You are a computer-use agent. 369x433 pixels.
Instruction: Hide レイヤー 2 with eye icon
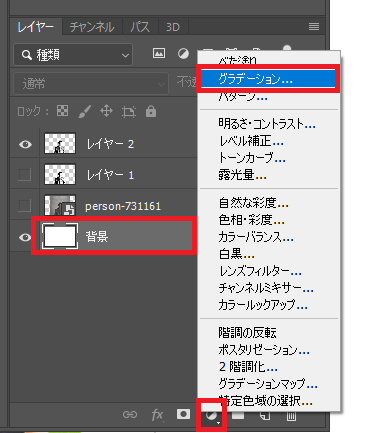click(x=25, y=144)
